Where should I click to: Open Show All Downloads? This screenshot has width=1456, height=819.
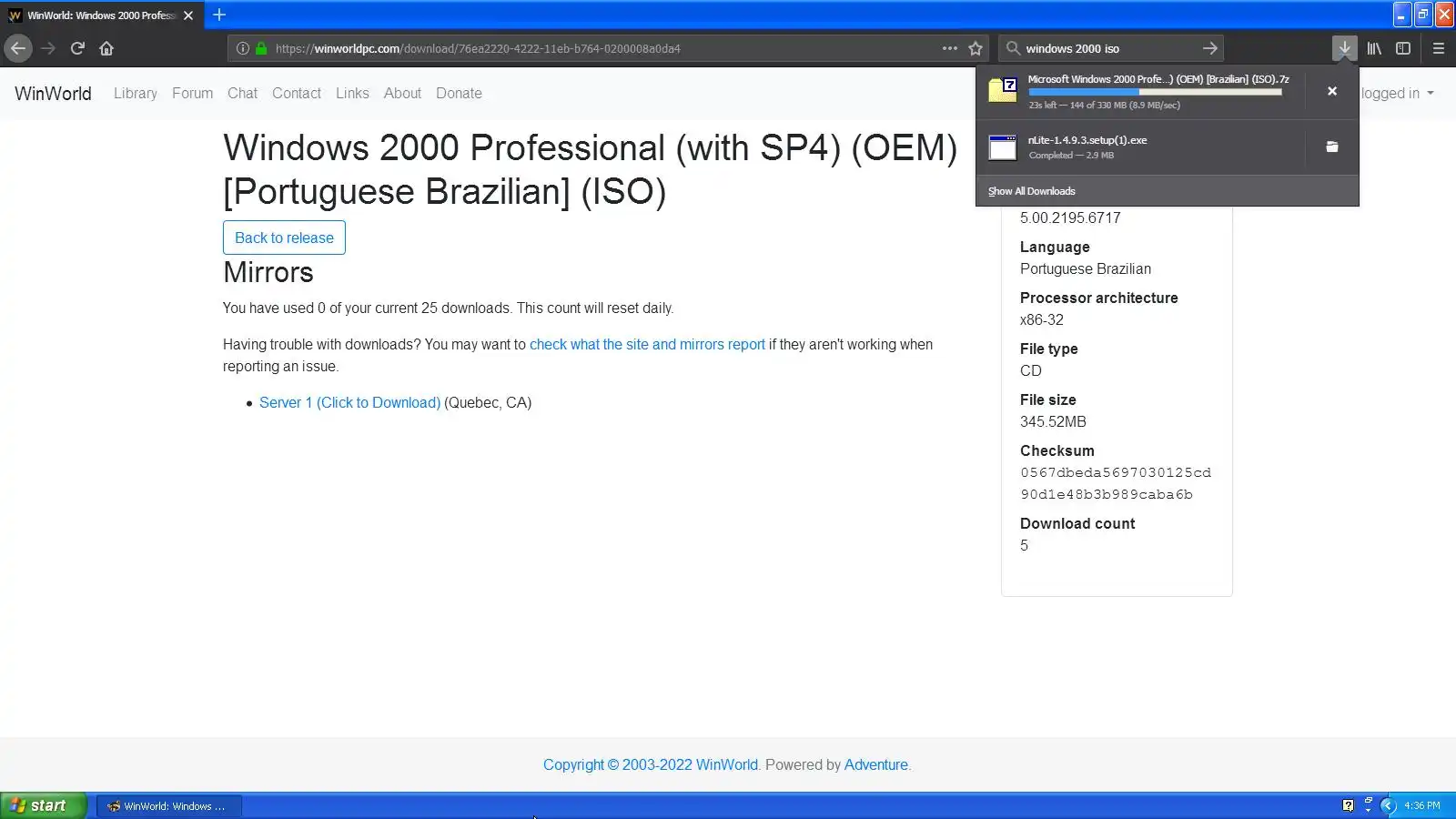(x=1032, y=191)
